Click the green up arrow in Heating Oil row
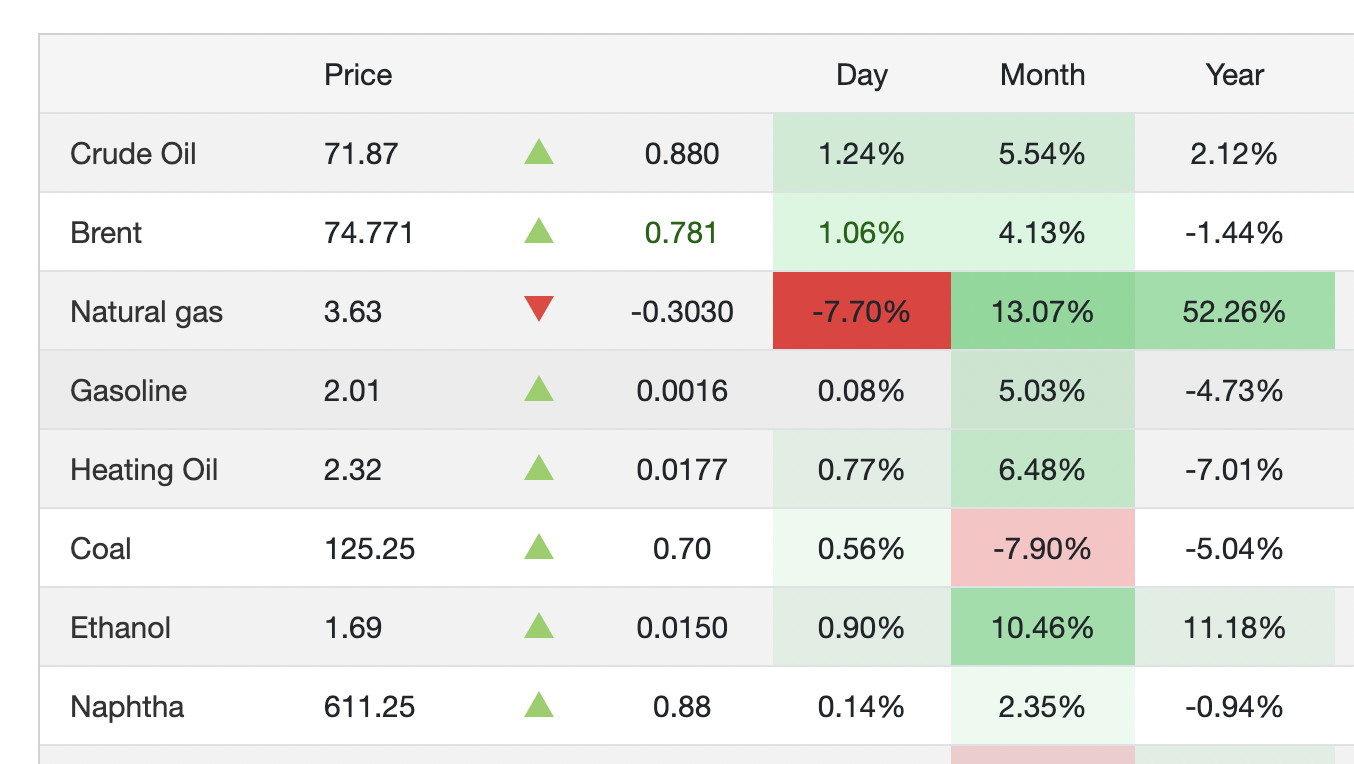 tap(539, 468)
